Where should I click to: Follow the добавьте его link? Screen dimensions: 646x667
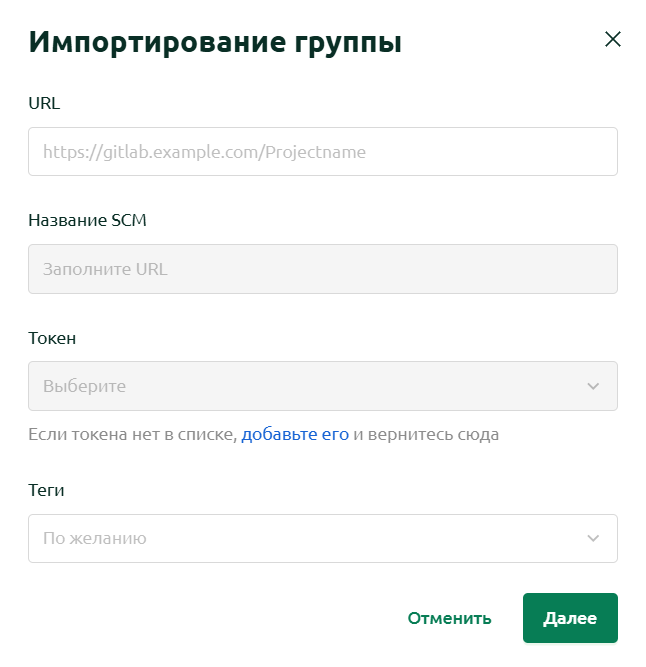[295, 434]
